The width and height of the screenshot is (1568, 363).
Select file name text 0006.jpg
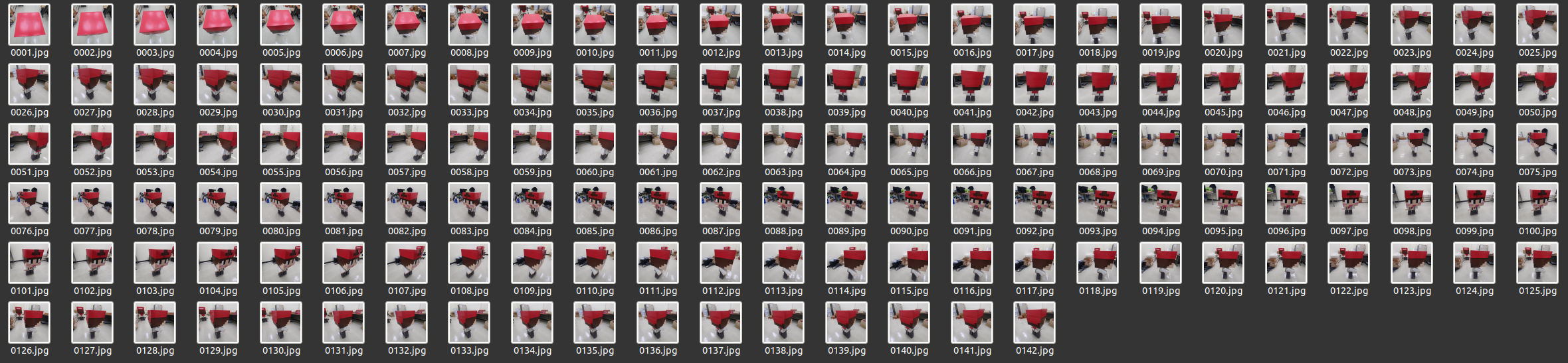343,52
